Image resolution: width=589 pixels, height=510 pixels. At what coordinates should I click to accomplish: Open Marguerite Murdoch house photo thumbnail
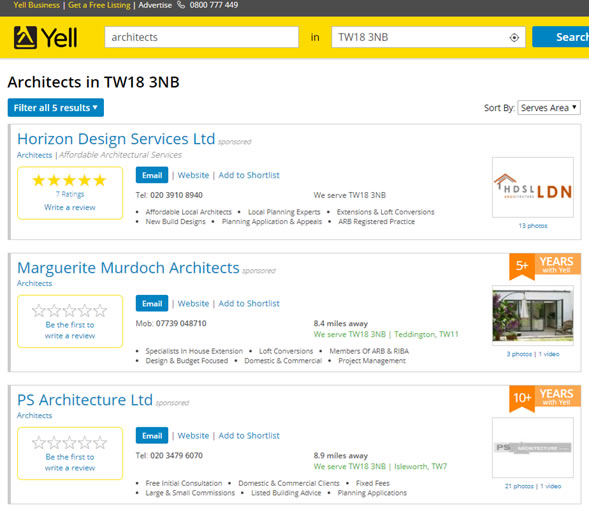(x=533, y=315)
